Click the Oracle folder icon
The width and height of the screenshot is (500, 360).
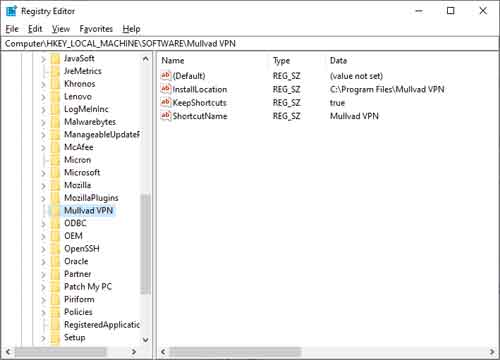click(x=55, y=262)
